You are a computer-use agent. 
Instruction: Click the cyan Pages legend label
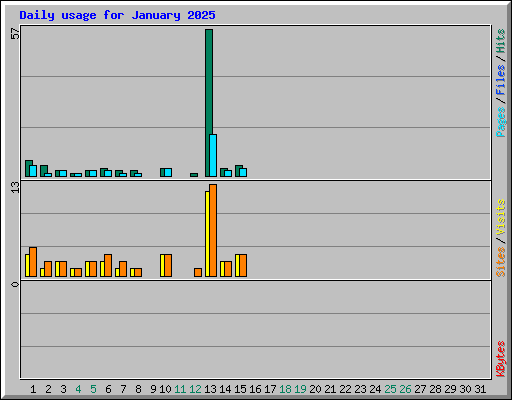click(x=500, y=122)
